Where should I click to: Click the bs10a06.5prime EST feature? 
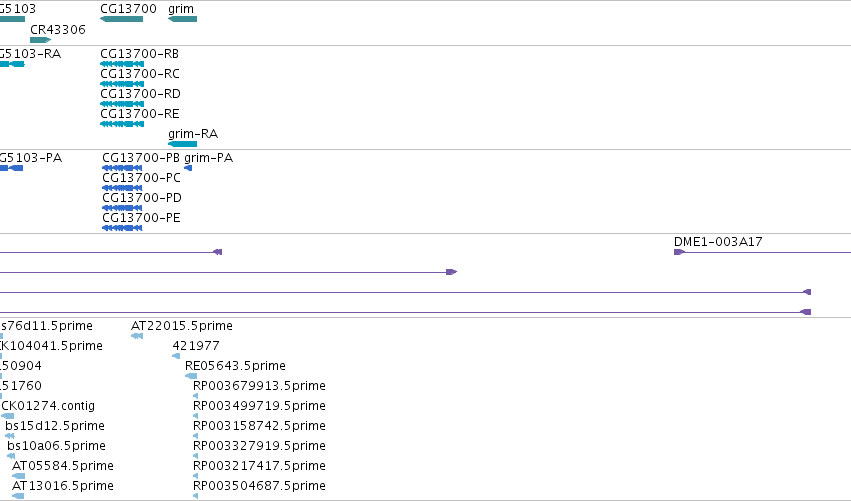(x=11, y=456)
